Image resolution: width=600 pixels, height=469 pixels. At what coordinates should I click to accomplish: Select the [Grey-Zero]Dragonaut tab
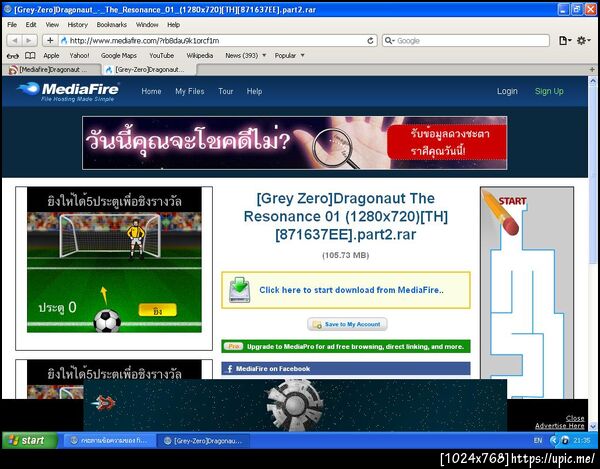click(x=149, y=70)
